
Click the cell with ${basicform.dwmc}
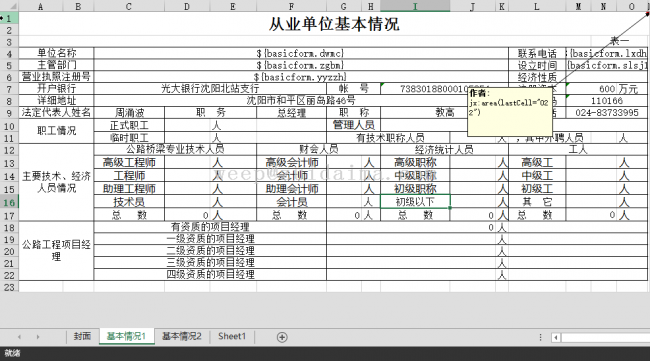point(301,53)
